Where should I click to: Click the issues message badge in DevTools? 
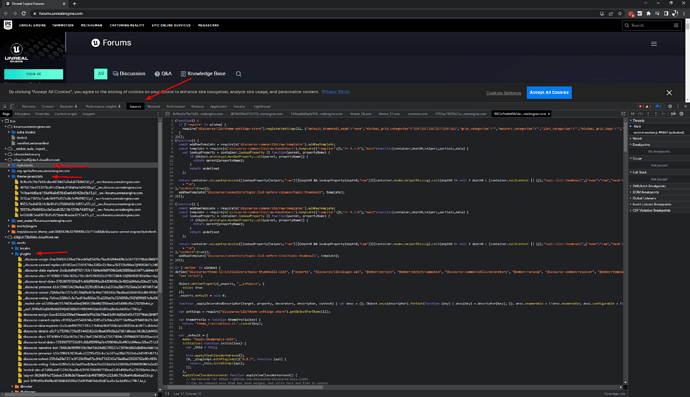pos(658,107)
